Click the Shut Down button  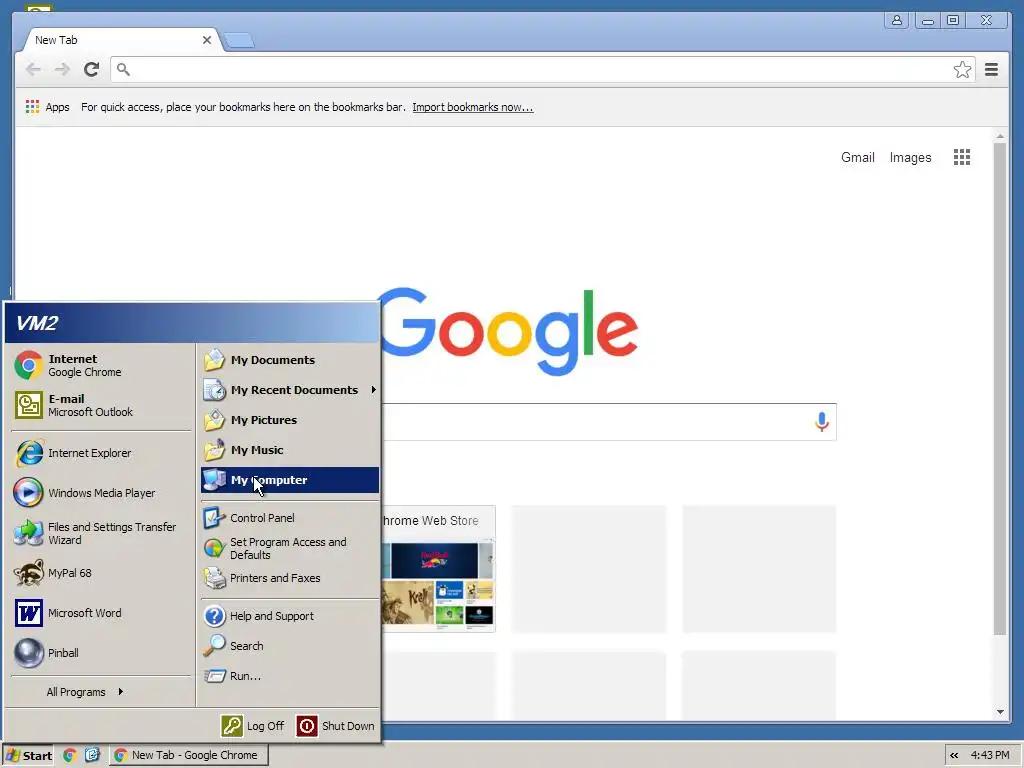click(336, 726)
